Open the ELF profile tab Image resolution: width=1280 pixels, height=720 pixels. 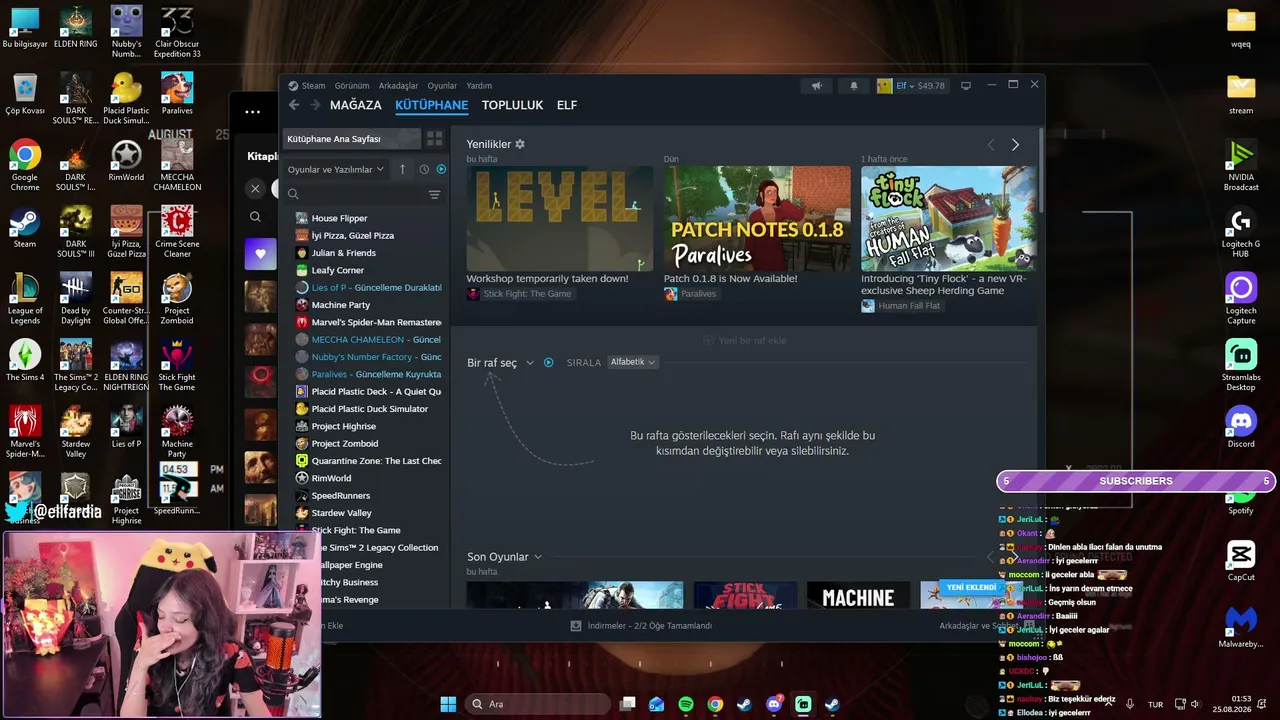[567, 105]
